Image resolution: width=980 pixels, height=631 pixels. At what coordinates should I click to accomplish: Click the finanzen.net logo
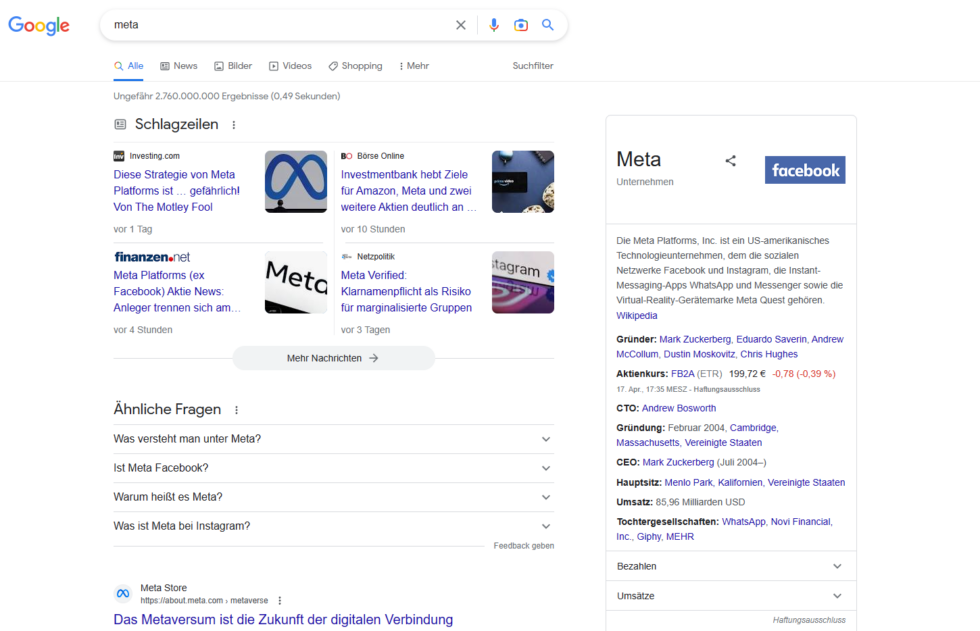pos(152,257)
